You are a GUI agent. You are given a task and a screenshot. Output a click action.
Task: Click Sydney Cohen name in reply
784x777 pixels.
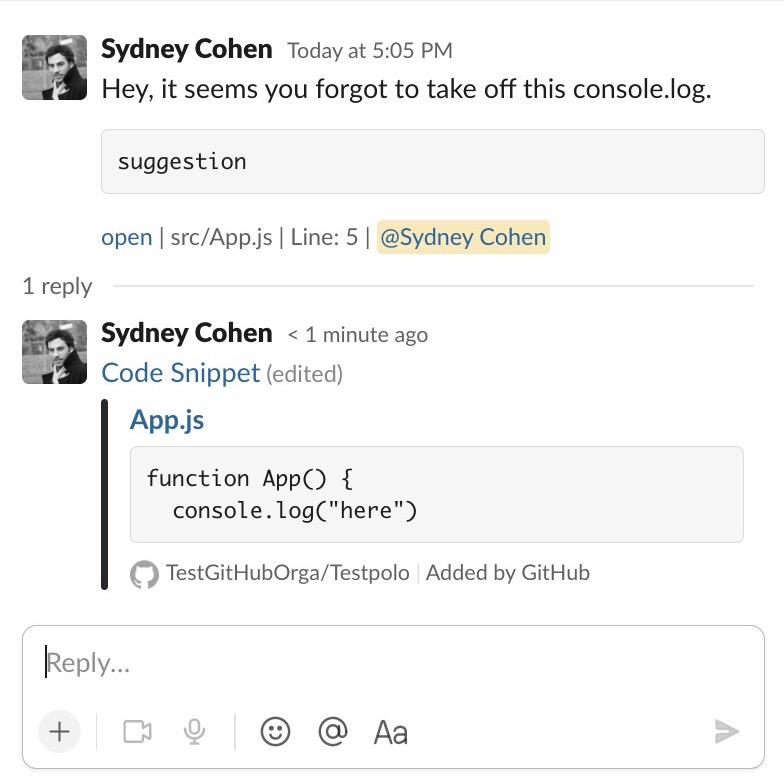pos(186,334)
